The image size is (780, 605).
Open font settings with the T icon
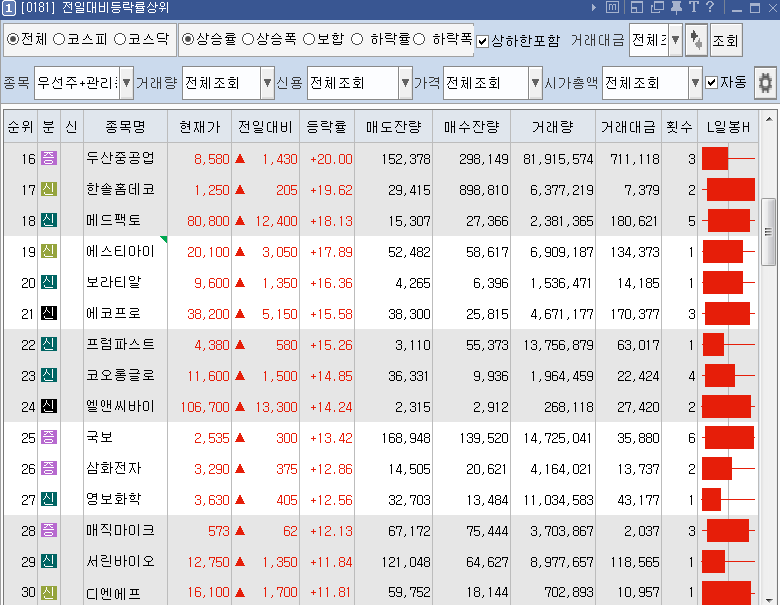click(693, 7)
